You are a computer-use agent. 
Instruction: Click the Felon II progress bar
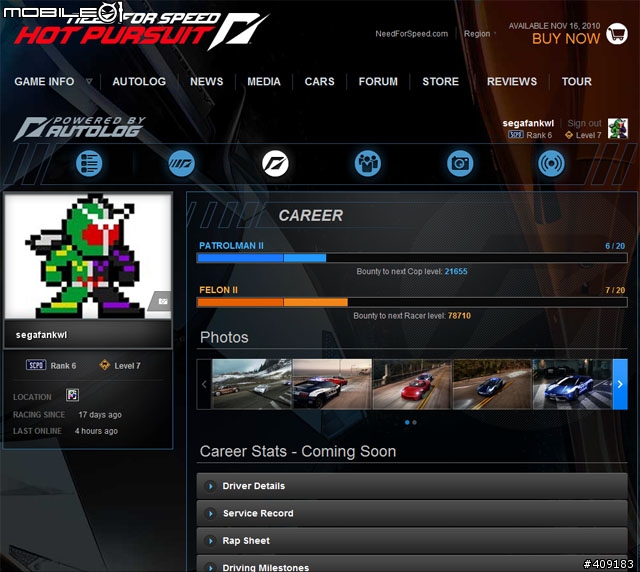click(412, 302)
